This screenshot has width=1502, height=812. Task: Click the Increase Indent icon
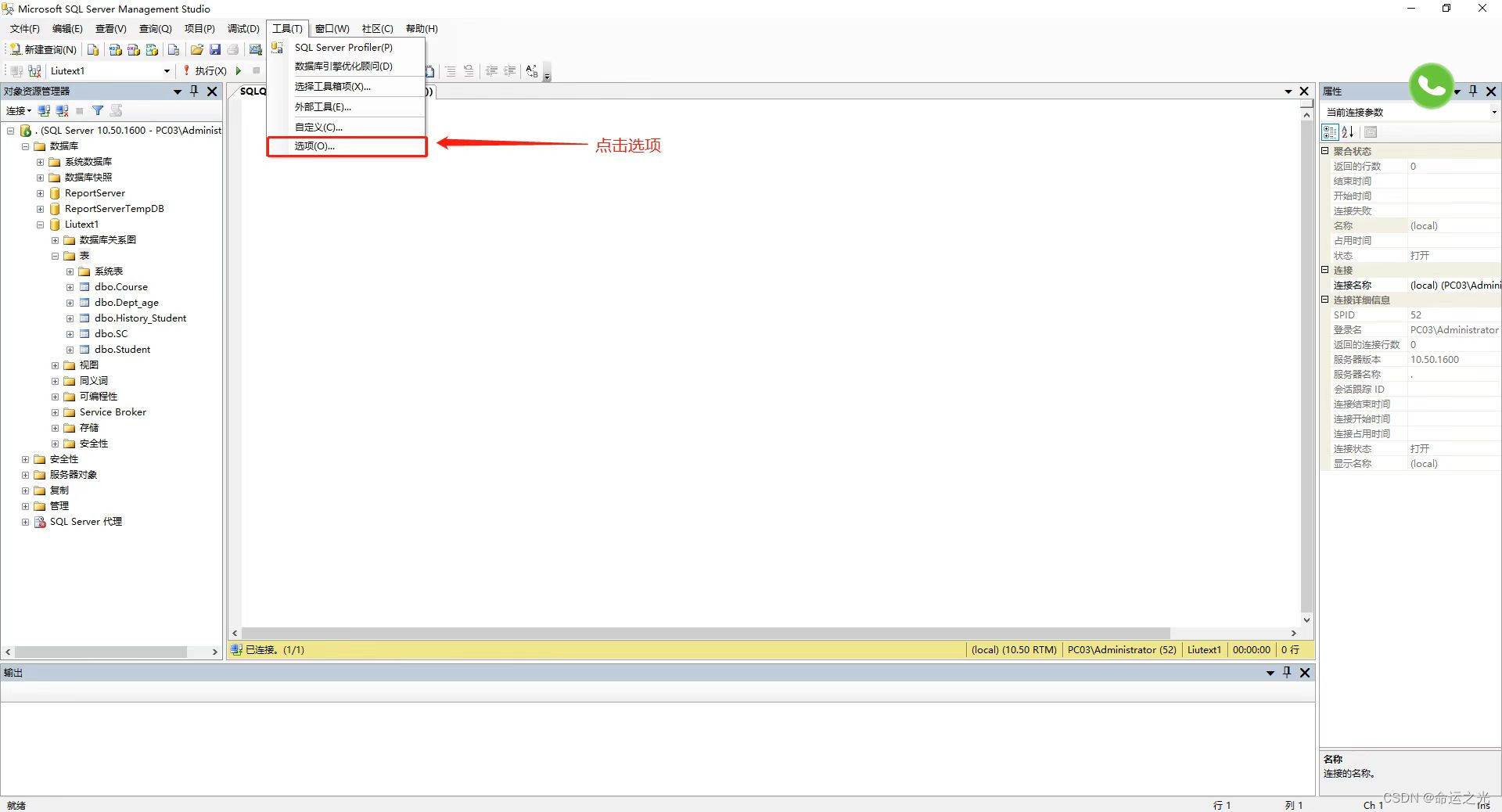click(509, 70)
